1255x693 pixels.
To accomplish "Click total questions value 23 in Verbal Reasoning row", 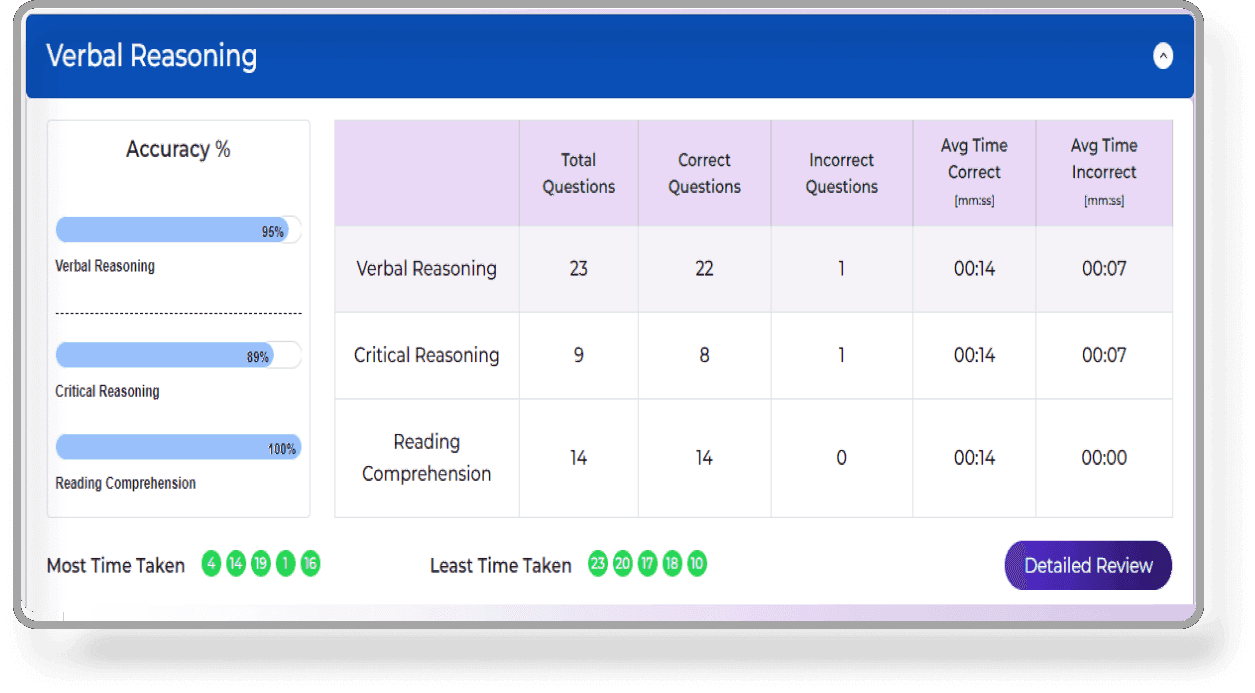I will pyautogui.click(x=579, y=269).
